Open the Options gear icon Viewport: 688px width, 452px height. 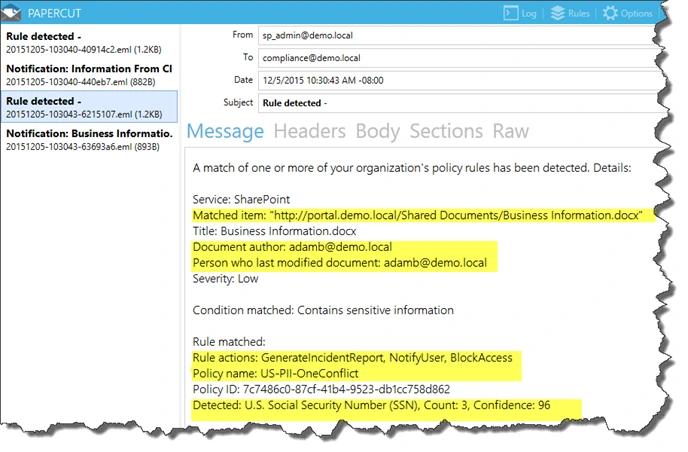pyautogui.click(x=610, y=13)
